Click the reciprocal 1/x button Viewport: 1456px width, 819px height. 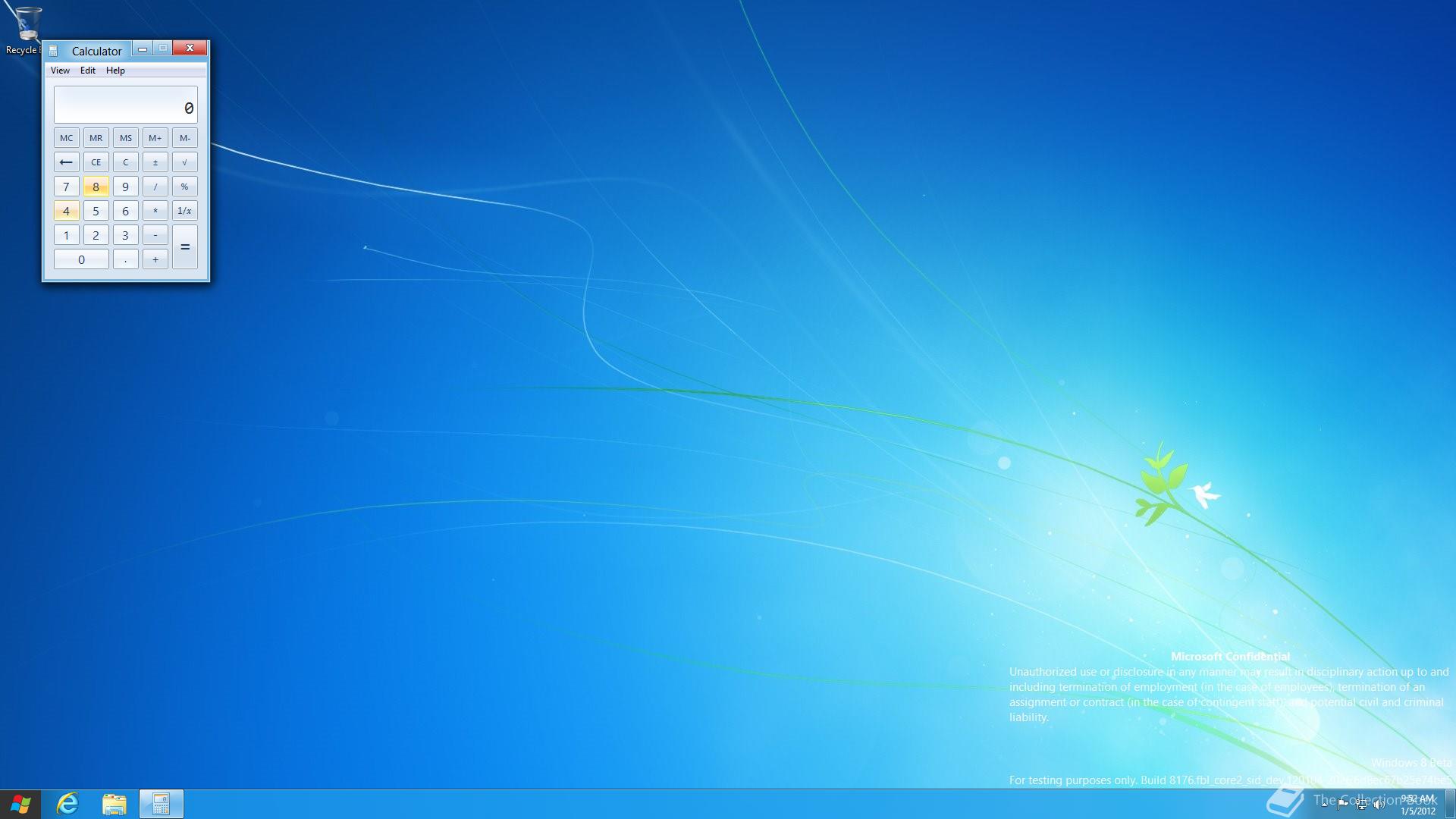(184, 211)
